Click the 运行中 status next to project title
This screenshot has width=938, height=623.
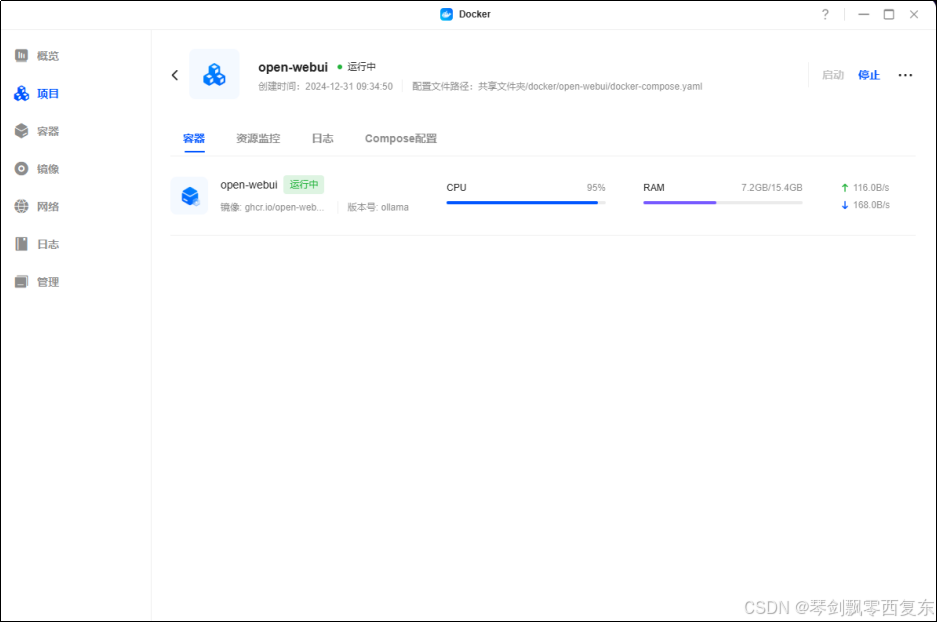click(x=357, y=66)
